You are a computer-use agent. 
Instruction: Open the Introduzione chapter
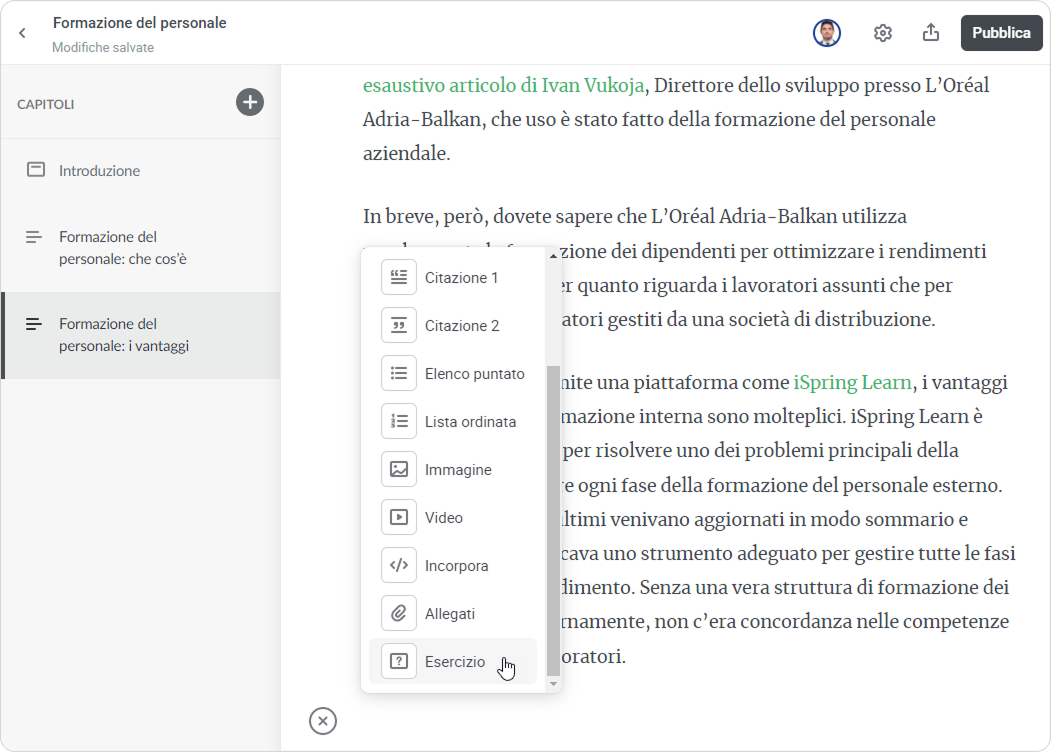(99, 171)
